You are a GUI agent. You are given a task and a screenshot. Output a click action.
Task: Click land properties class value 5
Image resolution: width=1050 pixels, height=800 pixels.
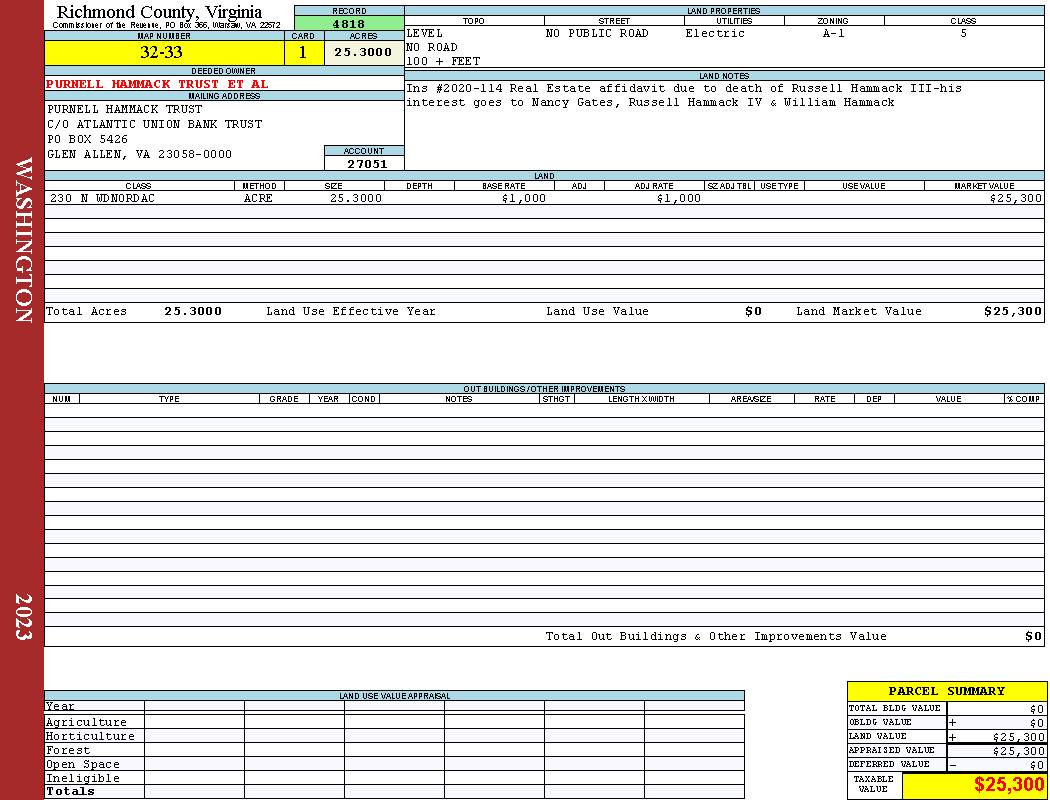pyautogui.click(x=963, y=33)
